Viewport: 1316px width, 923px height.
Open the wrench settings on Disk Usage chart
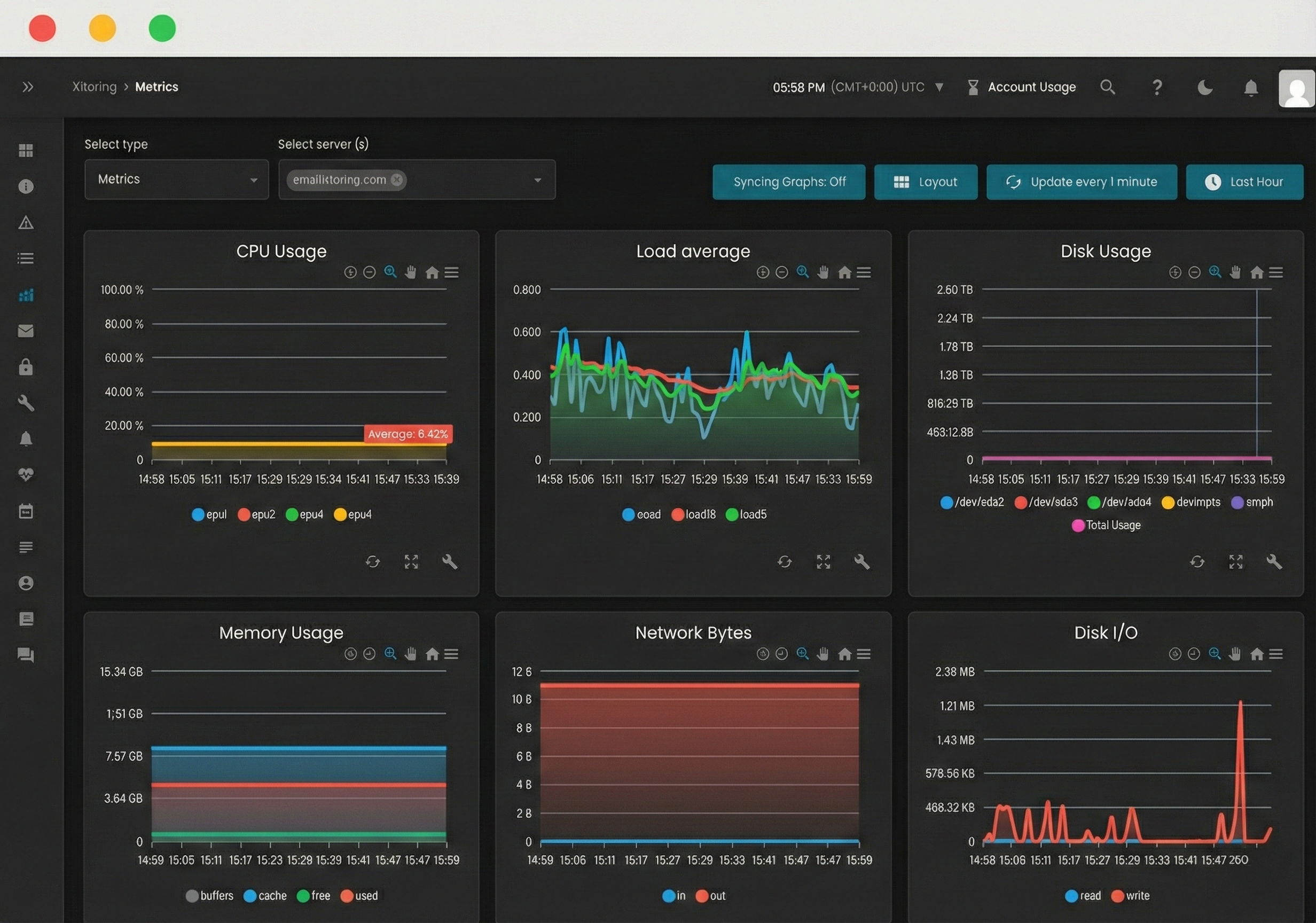tap(1275, 562)
